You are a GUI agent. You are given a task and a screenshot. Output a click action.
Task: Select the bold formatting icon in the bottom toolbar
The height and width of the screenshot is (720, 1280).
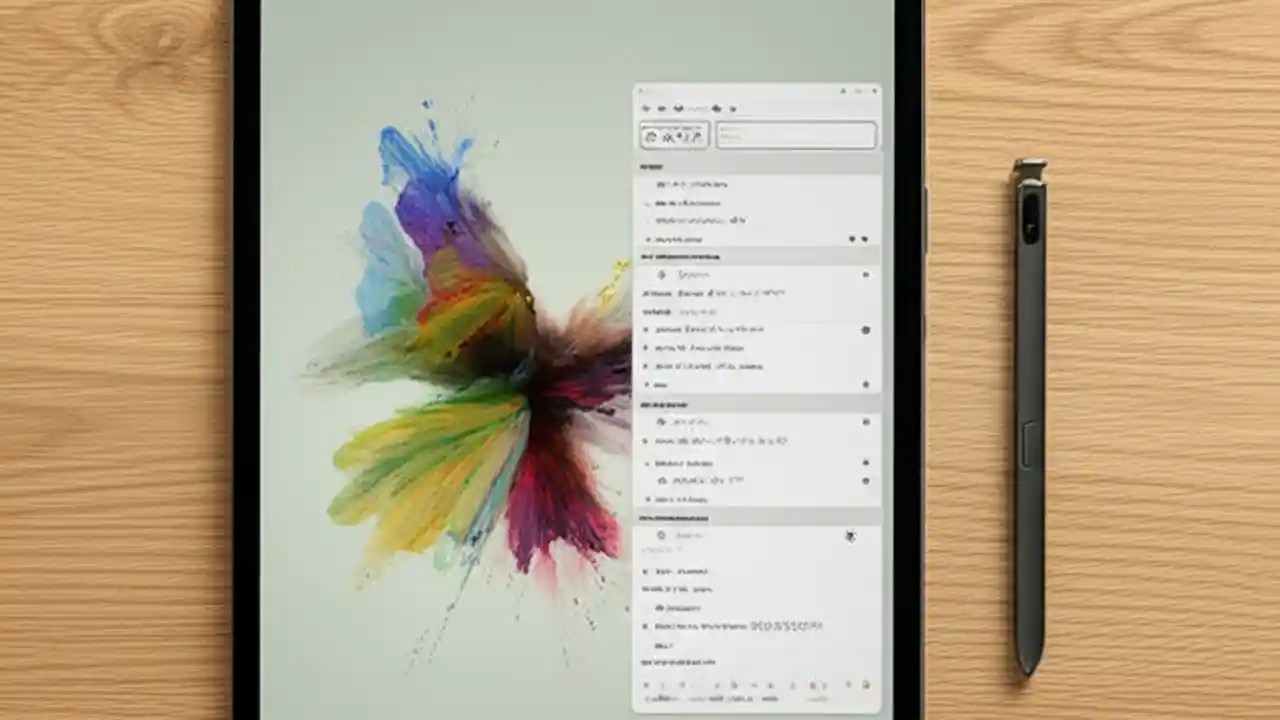click(648, 686)
